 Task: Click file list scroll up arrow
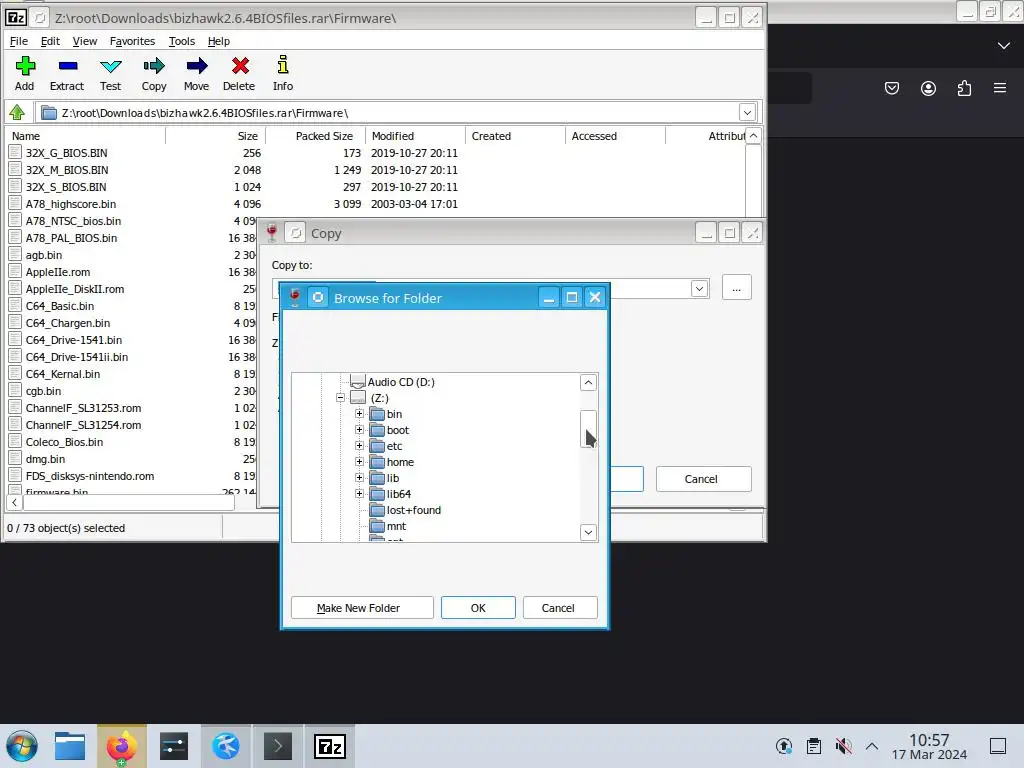tap(753, 135)
